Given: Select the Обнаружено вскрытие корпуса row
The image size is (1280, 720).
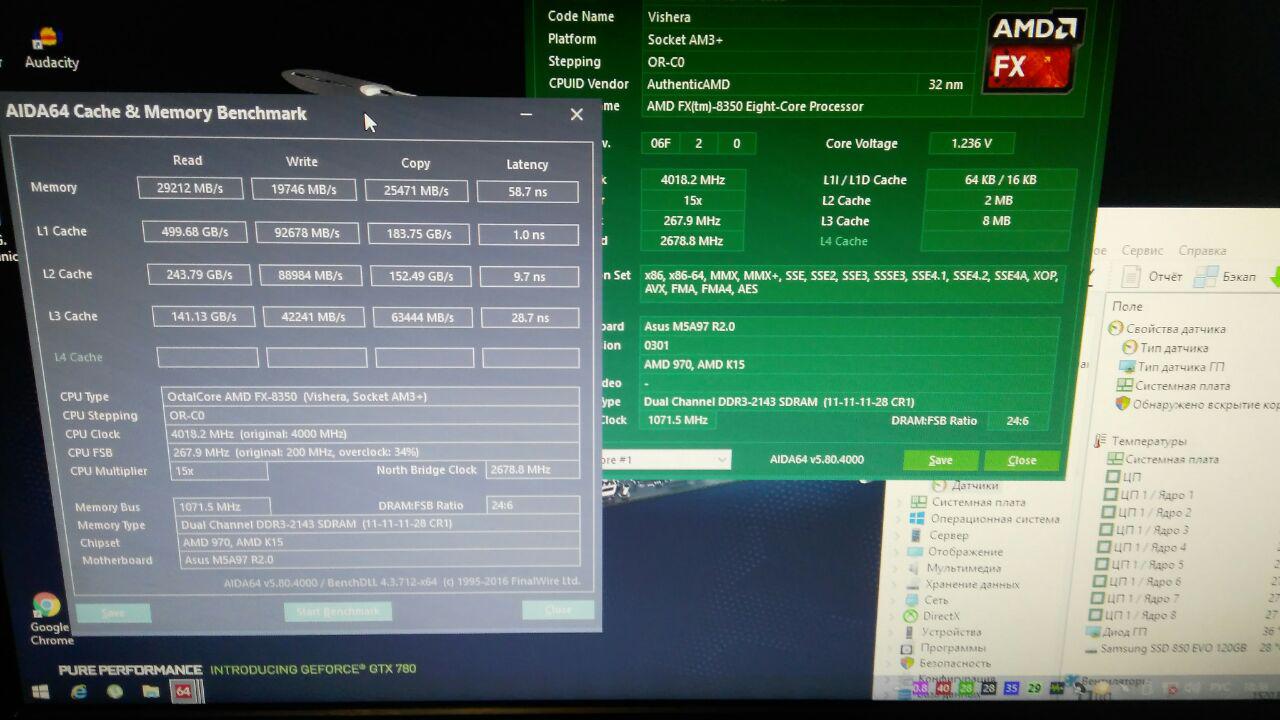Looking at the screenshot, I should [1197, 404].
